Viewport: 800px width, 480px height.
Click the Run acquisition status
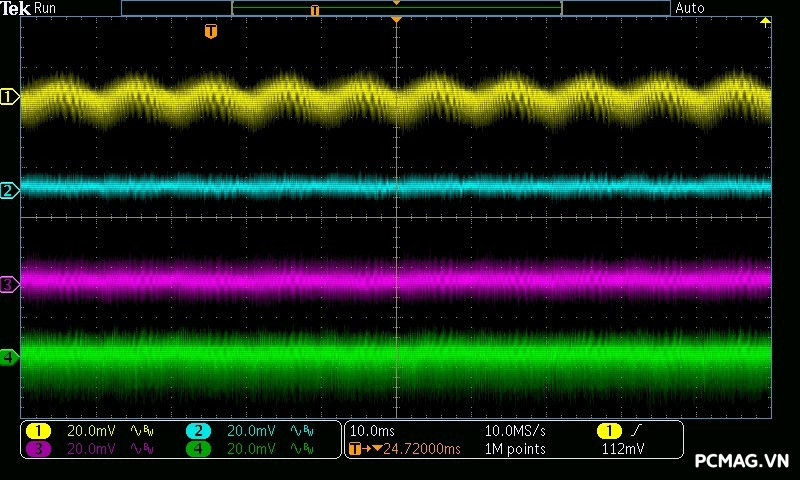point(46,8)
